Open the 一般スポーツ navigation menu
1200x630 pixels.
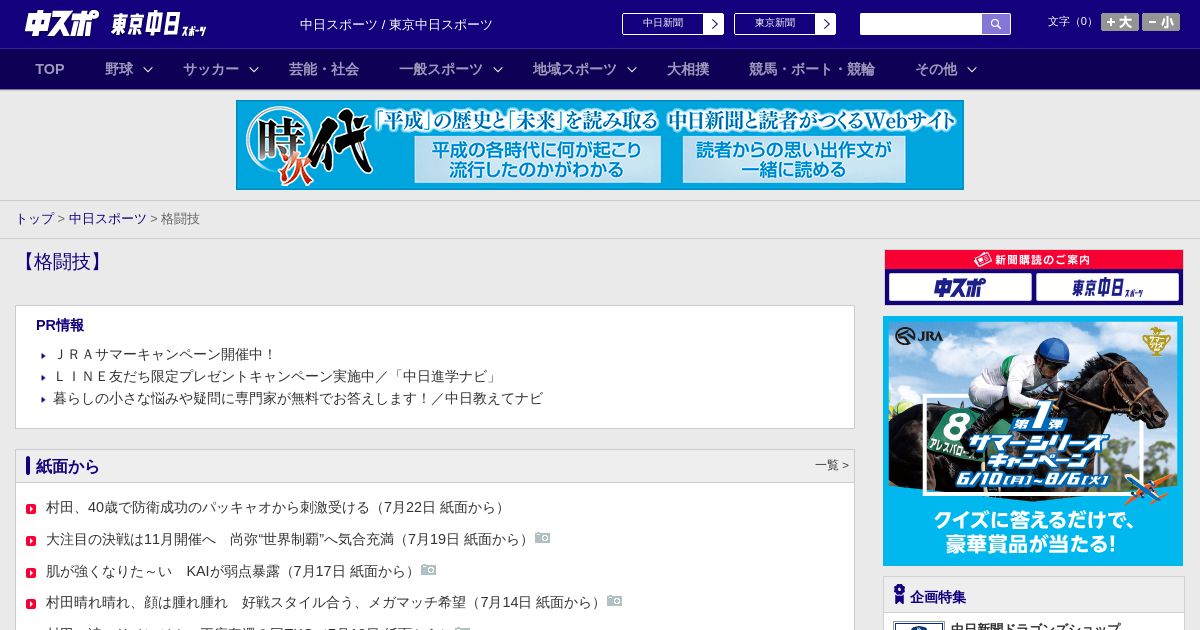click(x=441, y=69)
